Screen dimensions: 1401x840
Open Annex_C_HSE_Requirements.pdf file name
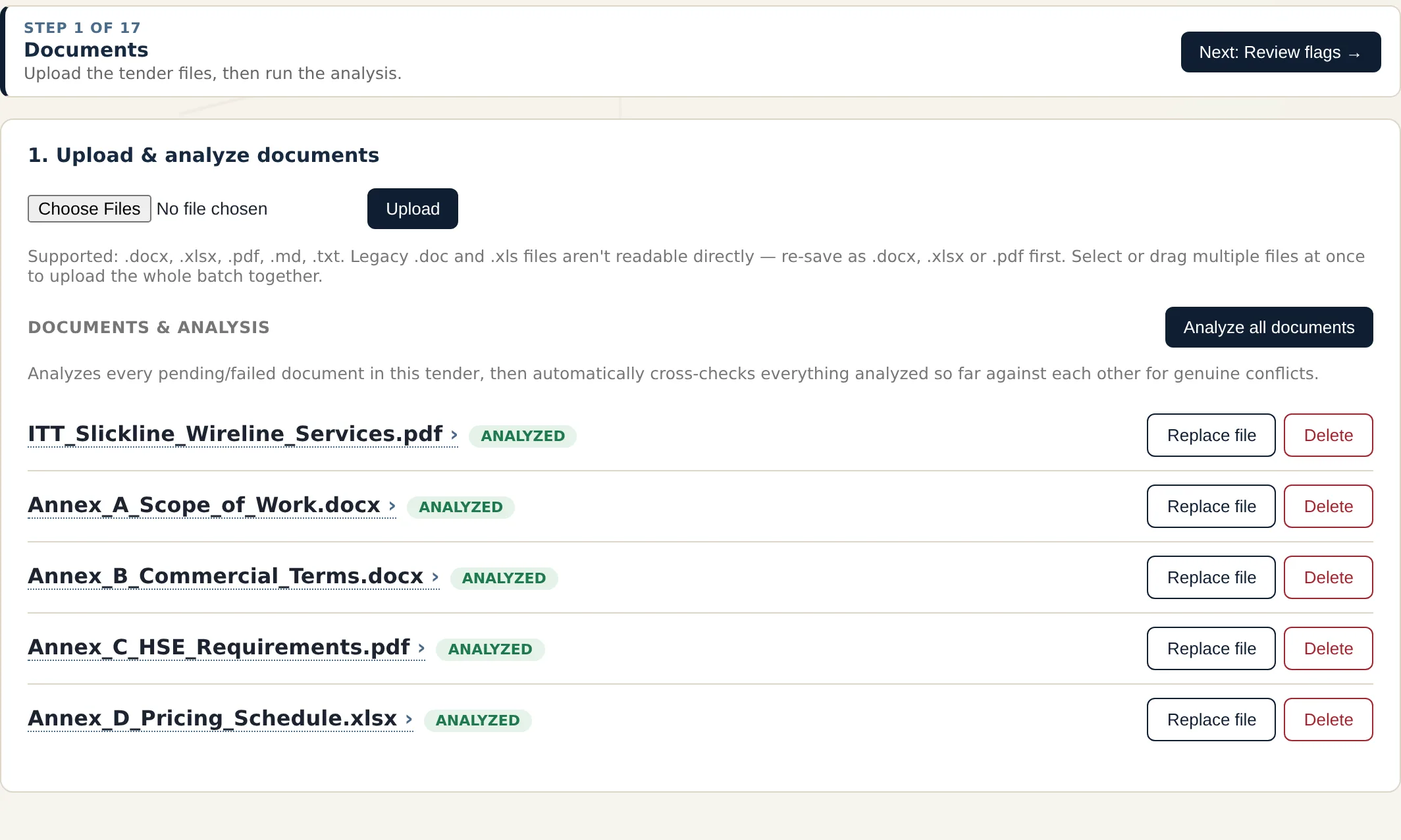click(219, 647)
